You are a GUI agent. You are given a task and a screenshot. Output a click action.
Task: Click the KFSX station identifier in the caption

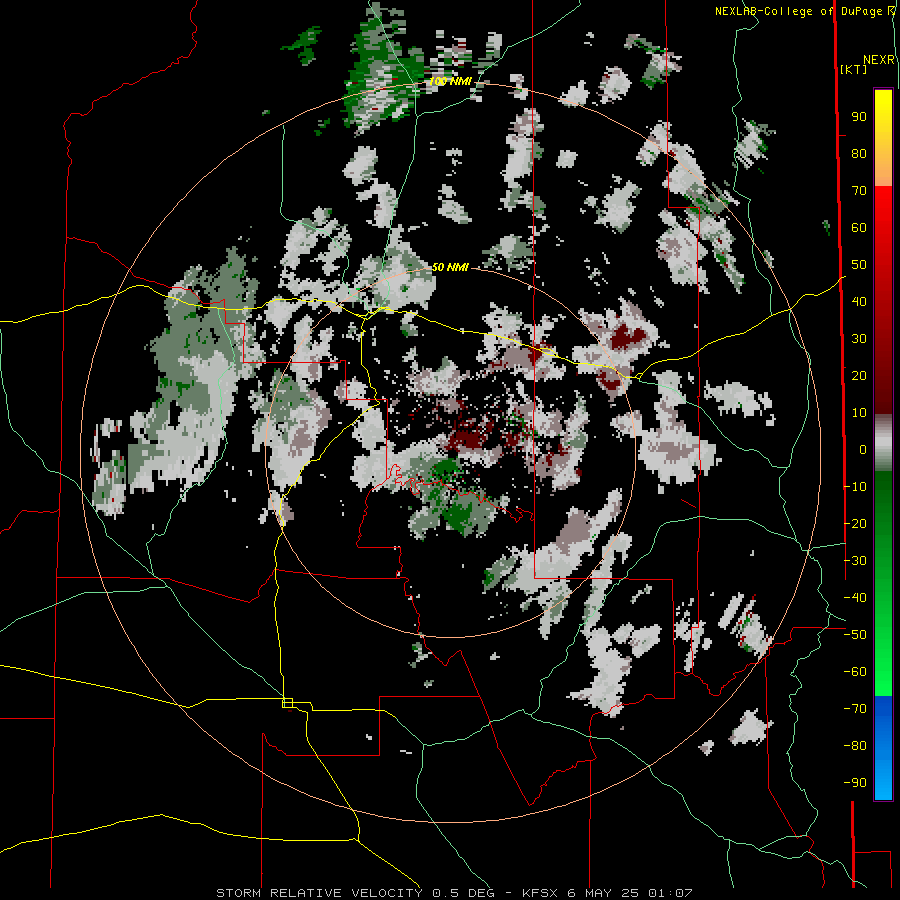pyautogui.click(x=541, y=893)
